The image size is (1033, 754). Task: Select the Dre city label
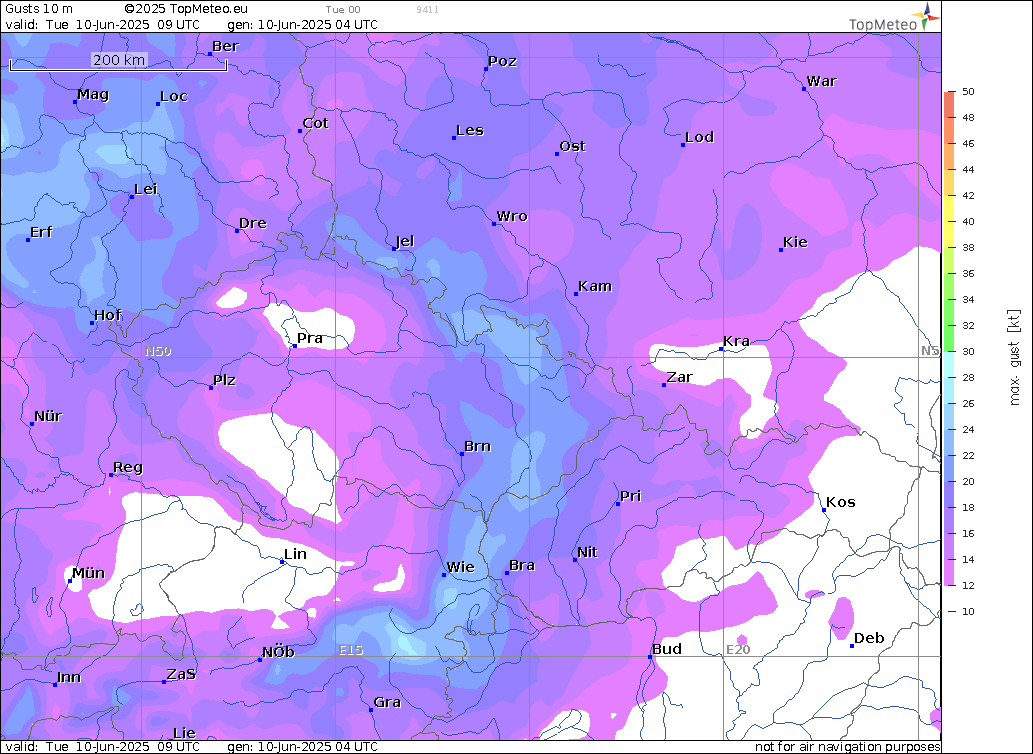[253, 223]
